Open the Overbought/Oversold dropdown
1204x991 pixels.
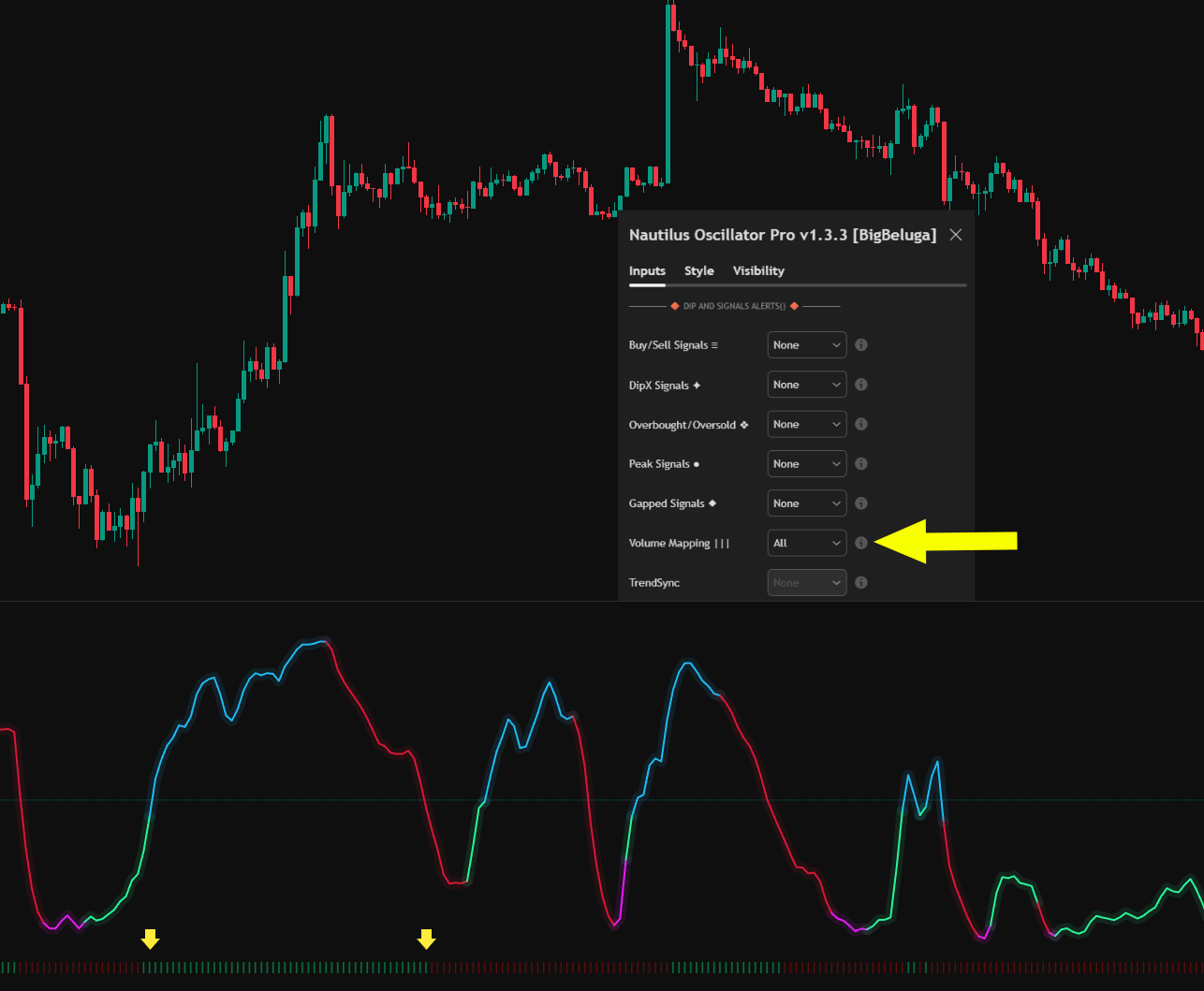(807, 424)
